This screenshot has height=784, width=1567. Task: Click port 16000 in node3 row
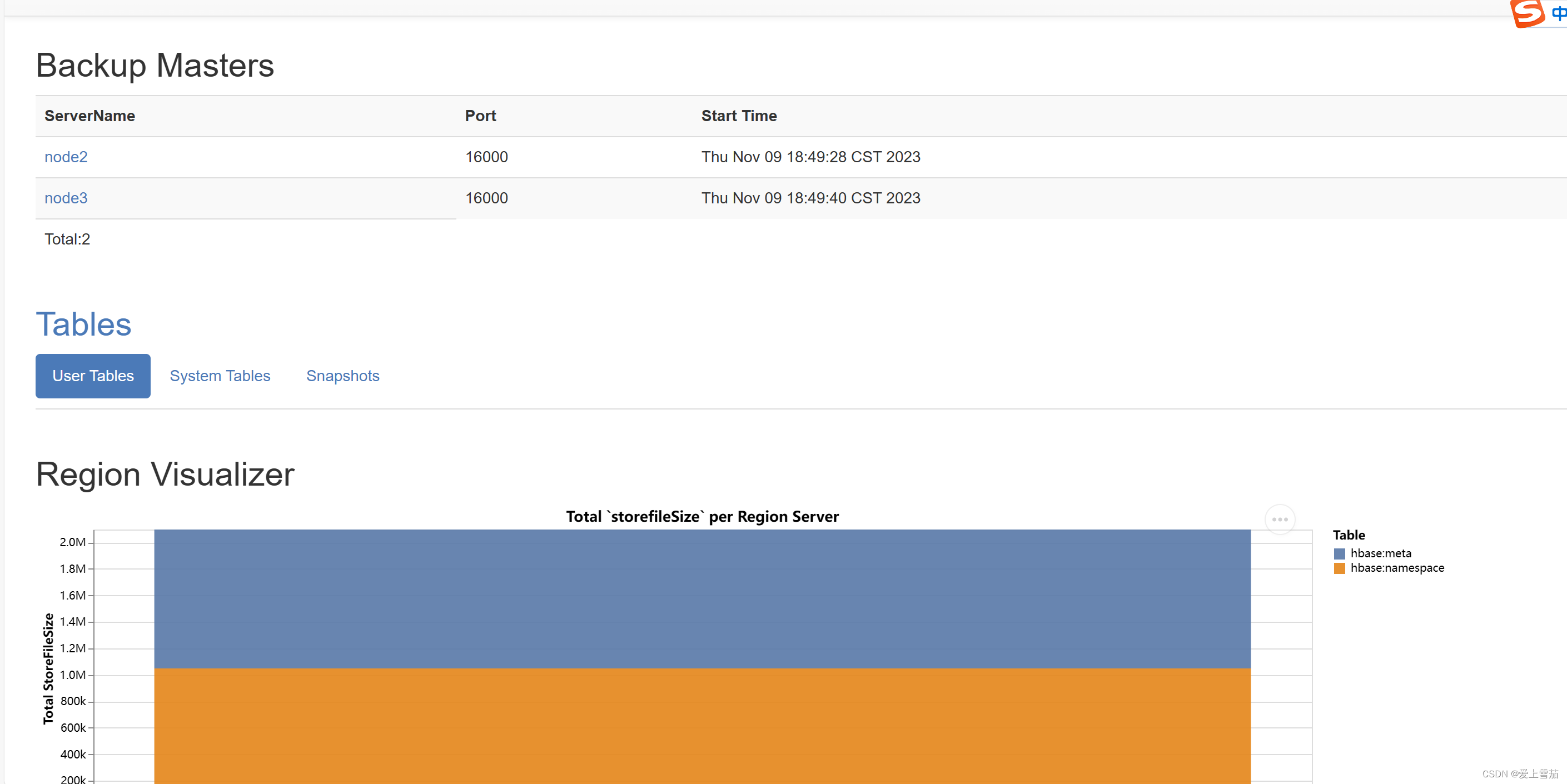pyautogui.click(x=486, y=198)
